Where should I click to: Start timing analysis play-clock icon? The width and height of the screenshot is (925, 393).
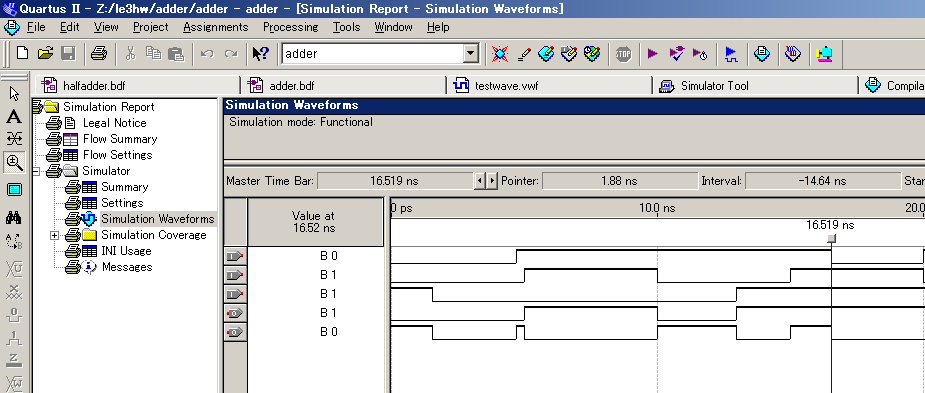coord(700,54)
